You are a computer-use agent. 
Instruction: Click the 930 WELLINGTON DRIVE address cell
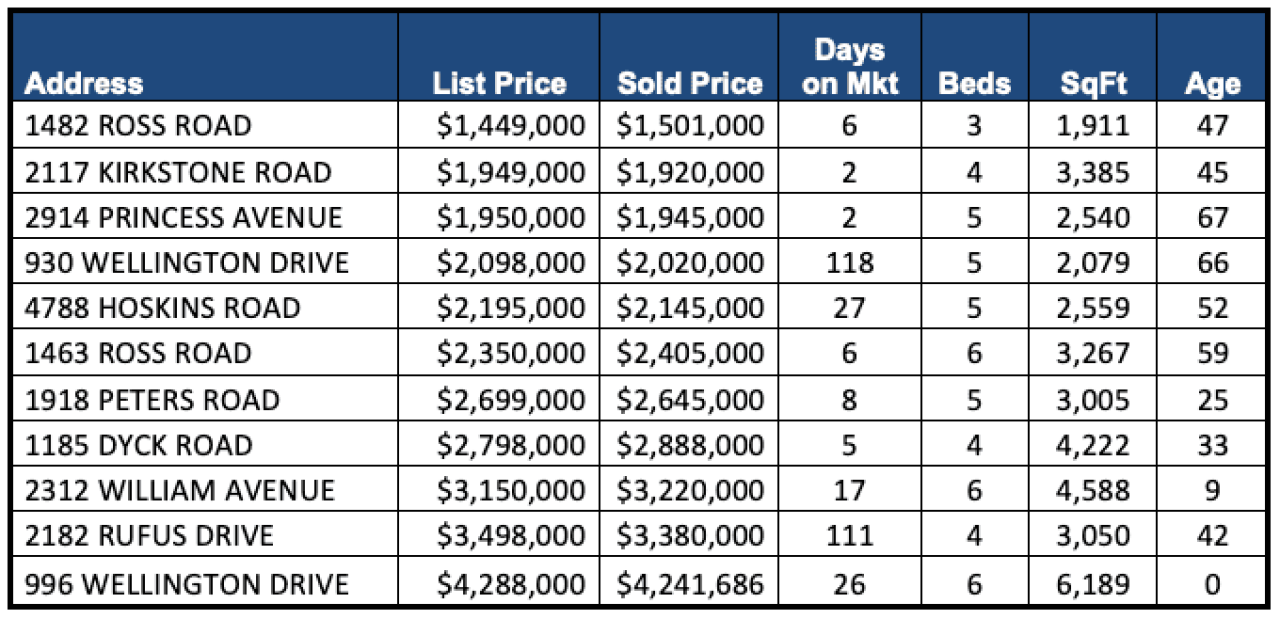pos(187,263)
